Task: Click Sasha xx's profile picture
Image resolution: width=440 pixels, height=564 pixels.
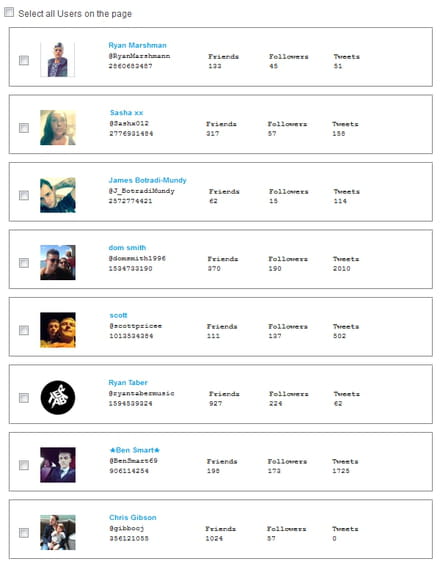Action: (x=58, y=128)
